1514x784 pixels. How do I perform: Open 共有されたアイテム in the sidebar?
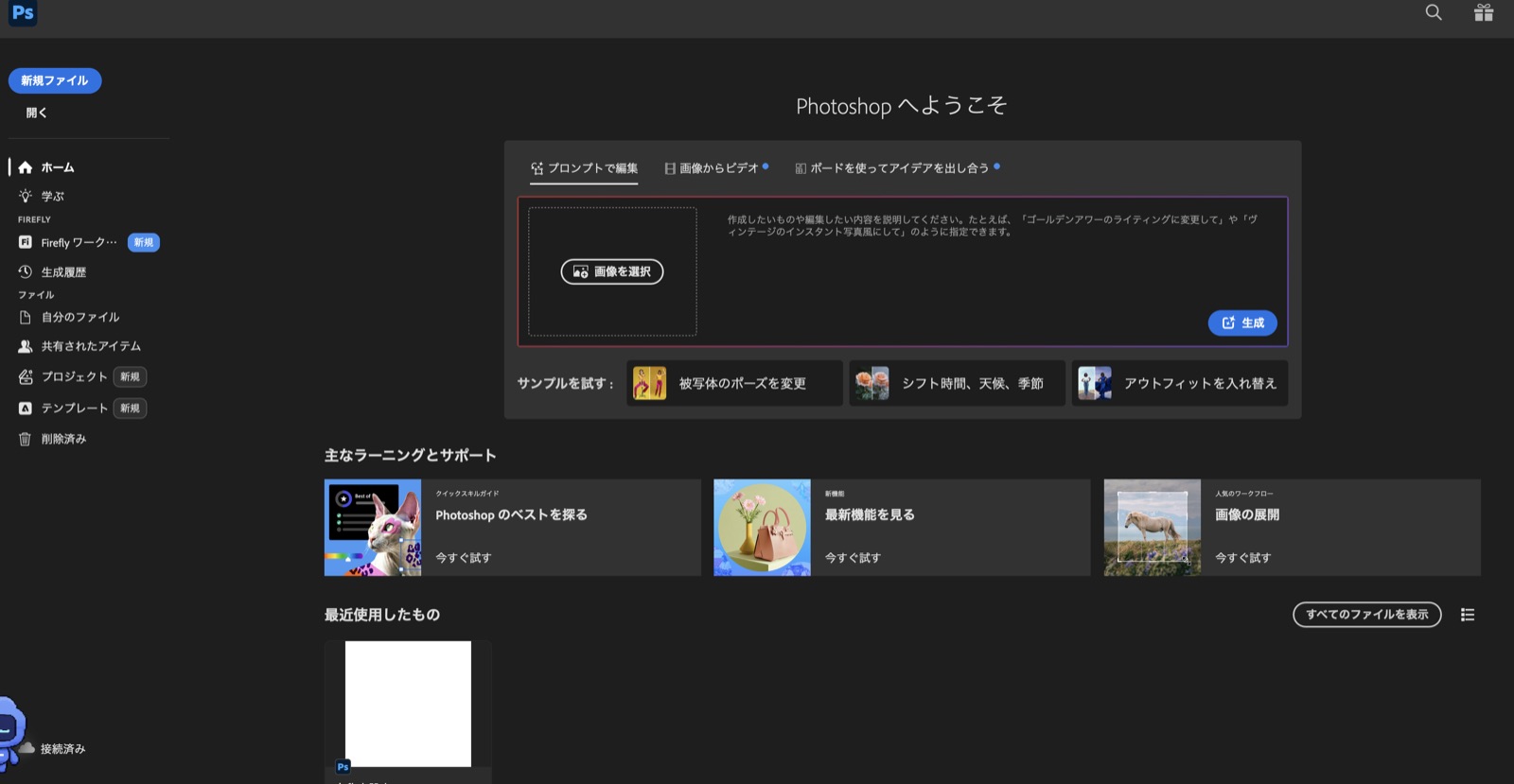click(90, 346)
